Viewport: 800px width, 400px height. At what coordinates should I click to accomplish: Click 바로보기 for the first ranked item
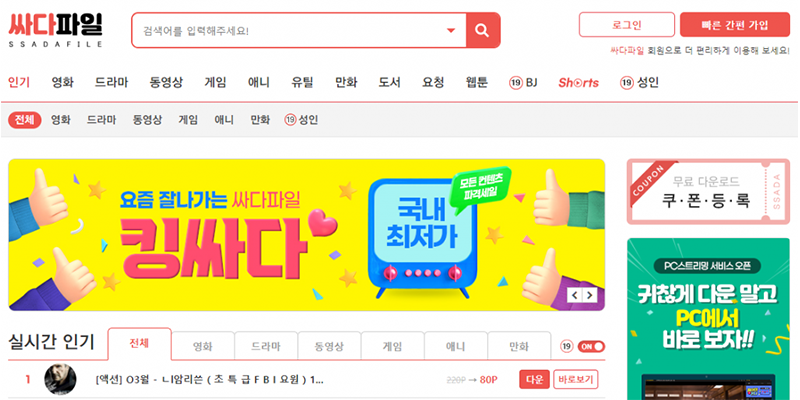(576, 380)
